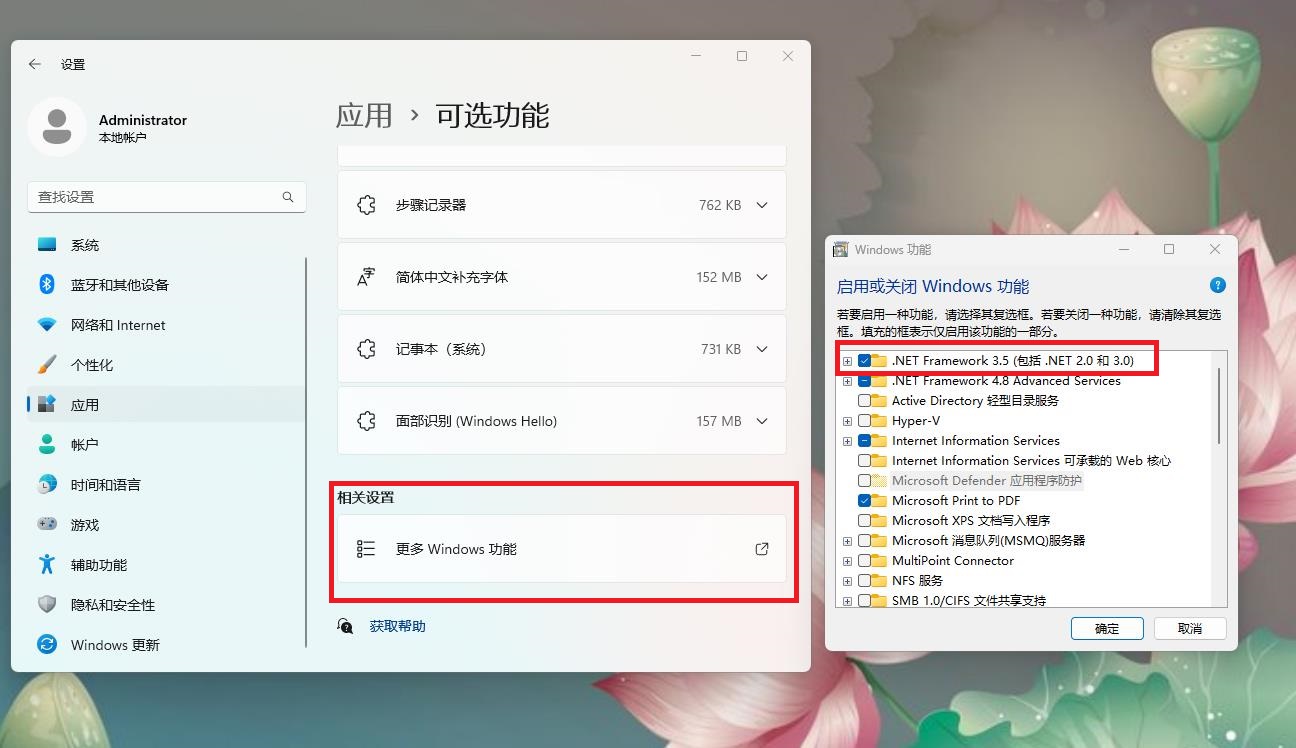Viewport: 1296px width, 748px height.
Task: Enable the Microsoft XPS 文档写入程序 checkbox
Action: pos(864,521)
